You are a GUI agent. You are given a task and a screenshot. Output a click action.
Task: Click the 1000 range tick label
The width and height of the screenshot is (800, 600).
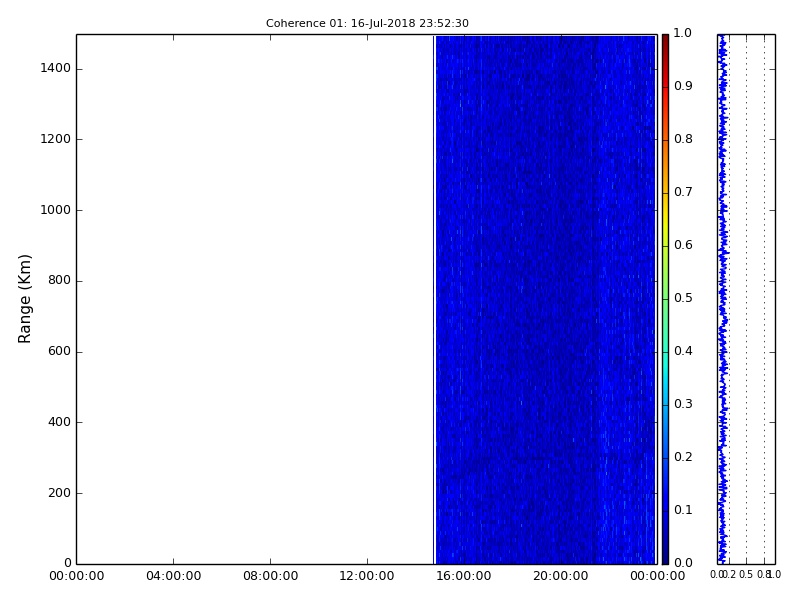56,210
